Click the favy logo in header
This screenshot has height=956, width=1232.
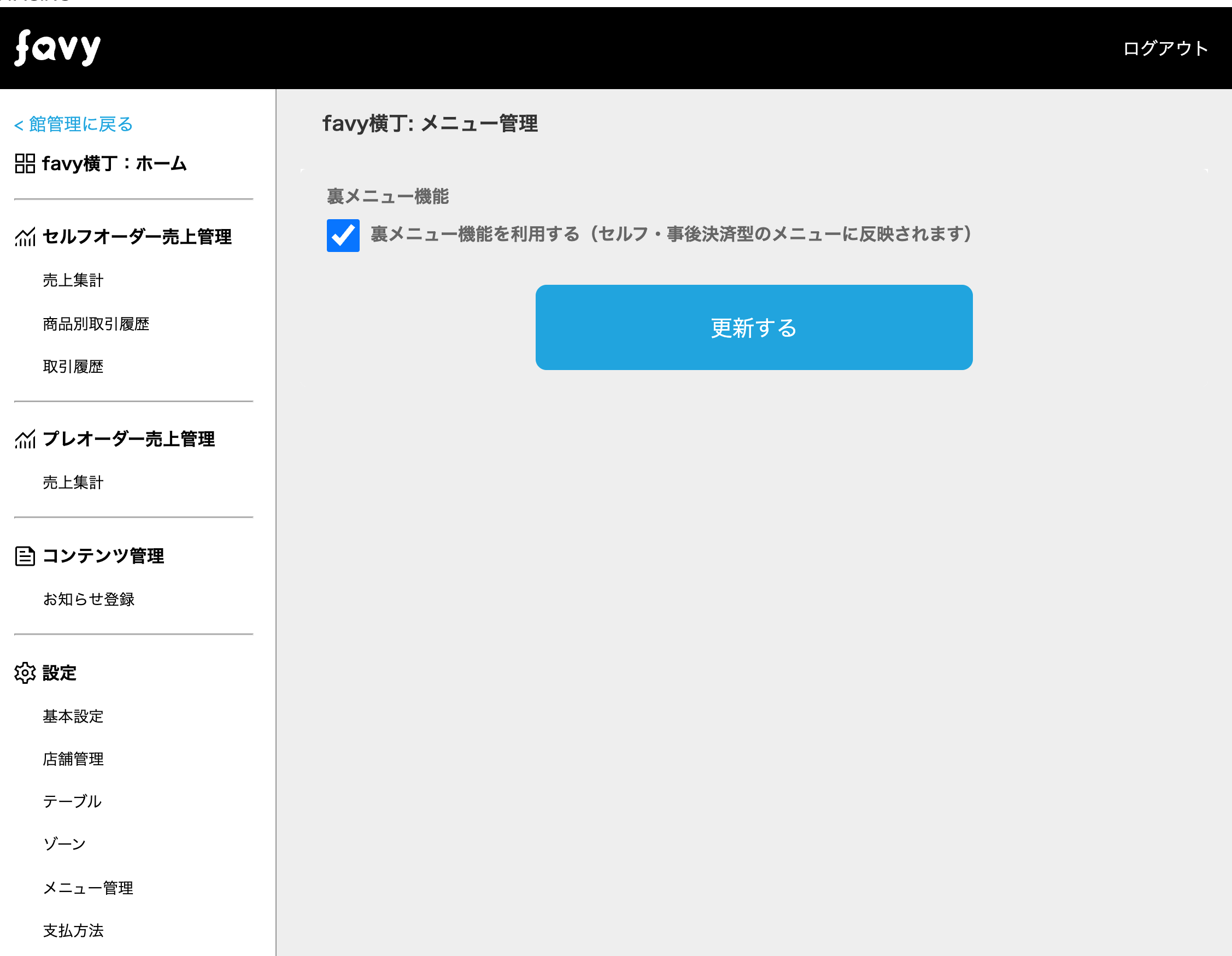[x=57, y=48]
